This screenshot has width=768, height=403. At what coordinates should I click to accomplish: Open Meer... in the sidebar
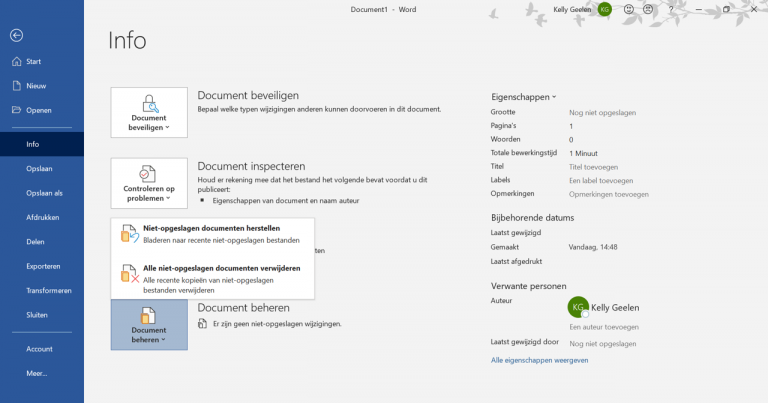tap(42, 374)
